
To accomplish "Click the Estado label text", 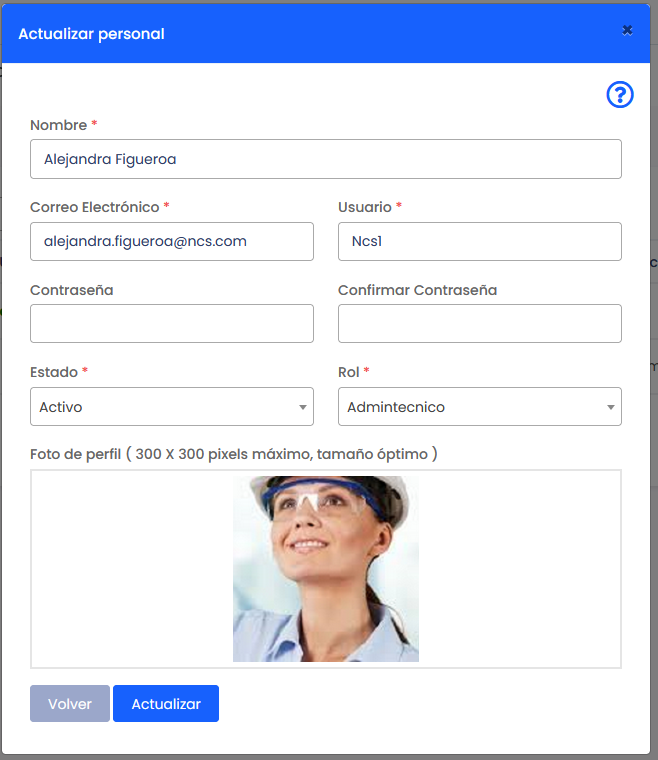I will tap(54, 372).
